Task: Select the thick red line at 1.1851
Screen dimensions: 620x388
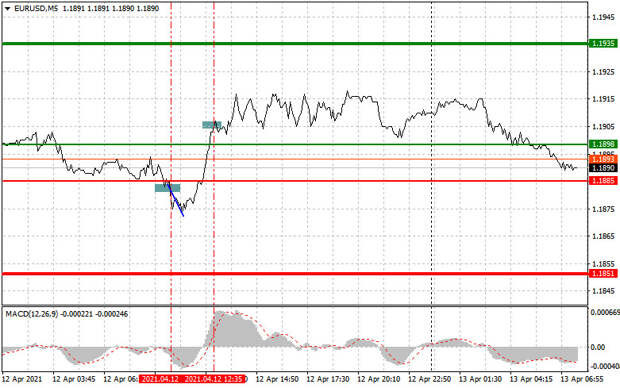Action: pos(295,273)
